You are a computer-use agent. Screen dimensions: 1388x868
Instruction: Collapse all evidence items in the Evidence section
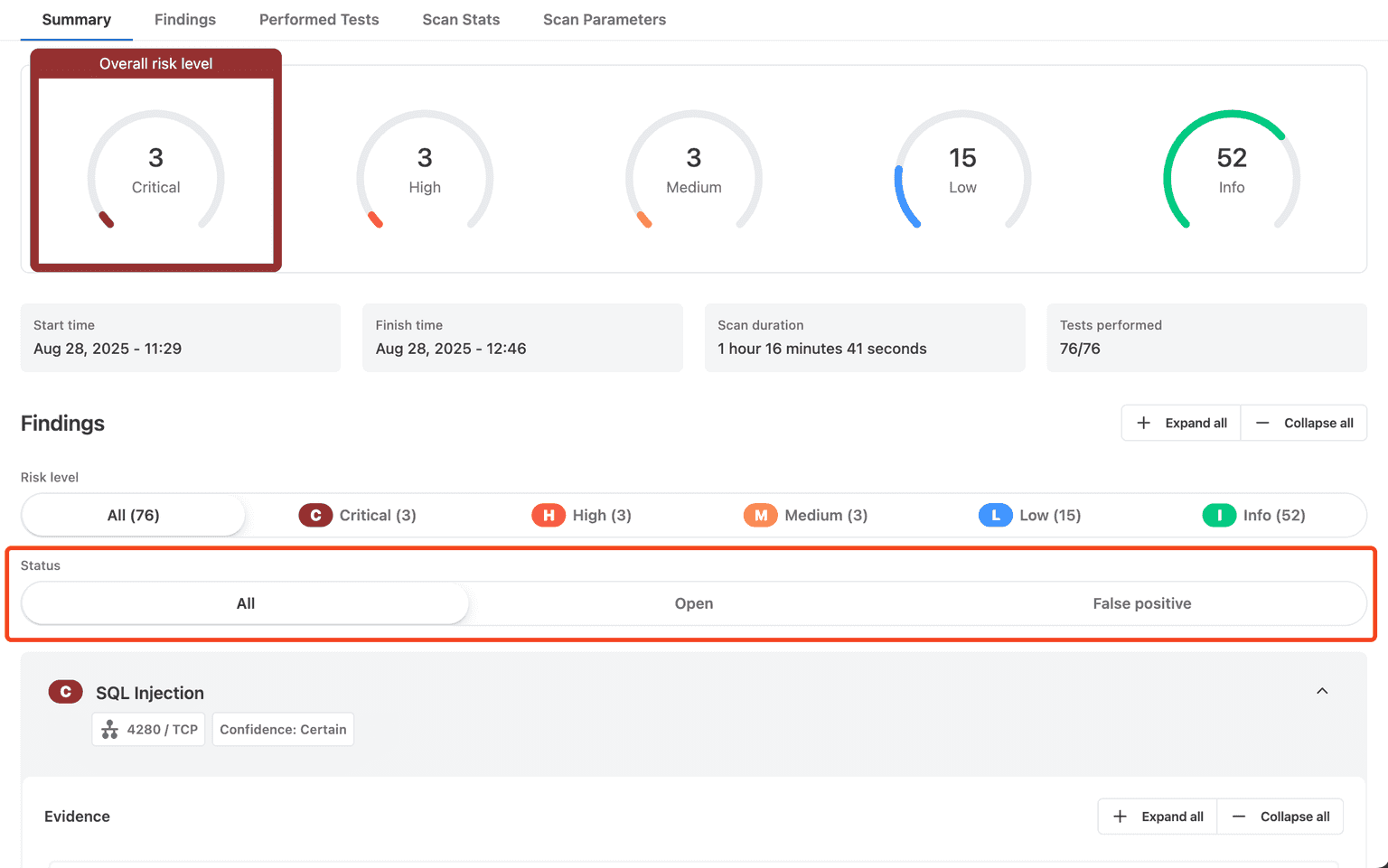tap(1280, 817)
